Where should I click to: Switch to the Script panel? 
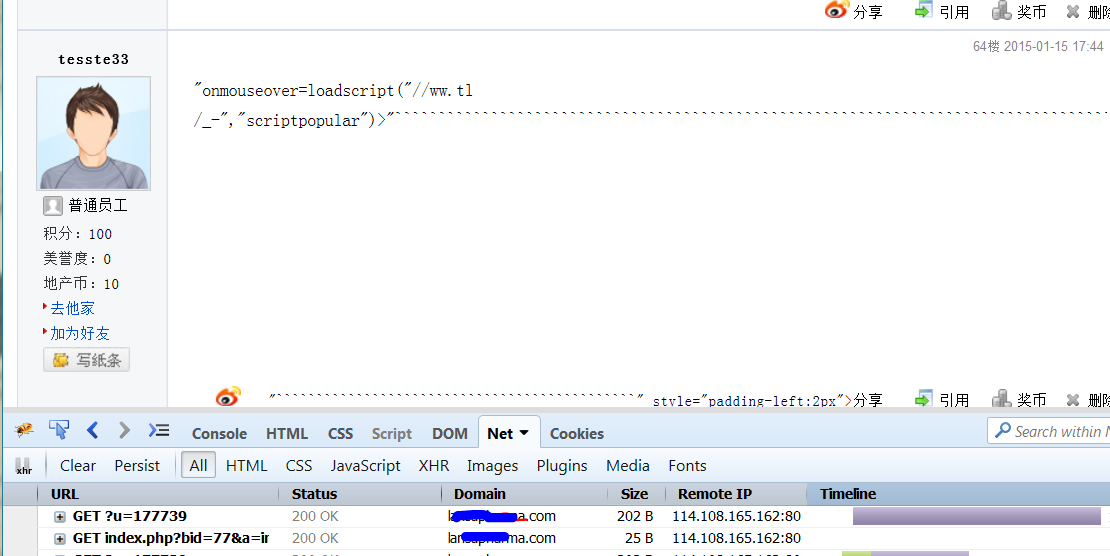tap(391, 433)
